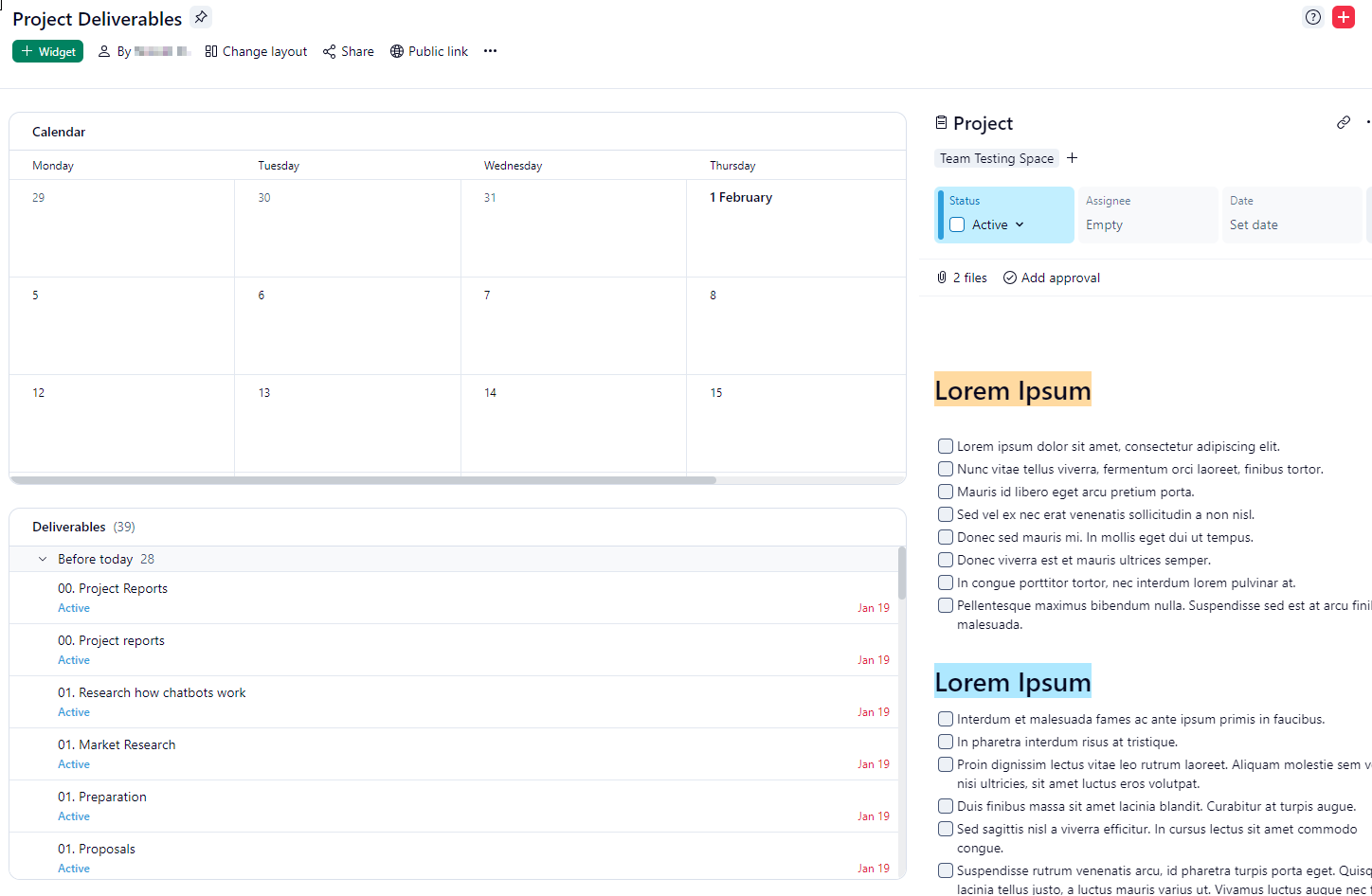Click the Deliverables list vertical scrollbar
This screenshot has width=1372, height=896.
click(x=902, y=573)
